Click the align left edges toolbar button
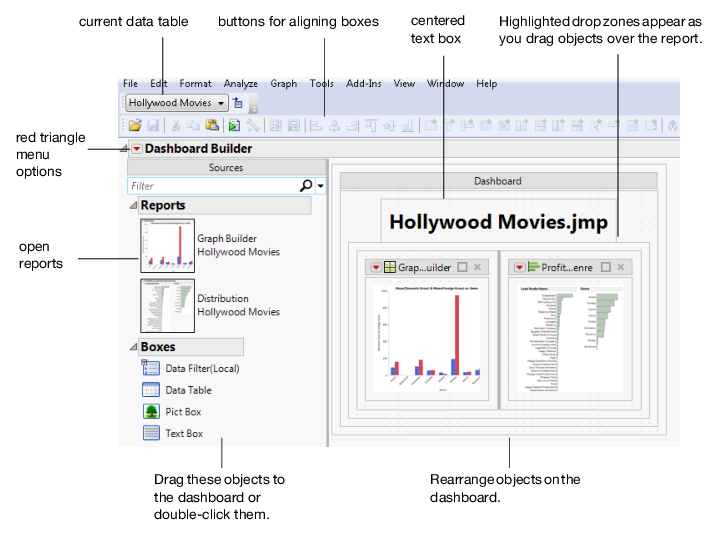The image size is (706, 549). coord(314,126)
